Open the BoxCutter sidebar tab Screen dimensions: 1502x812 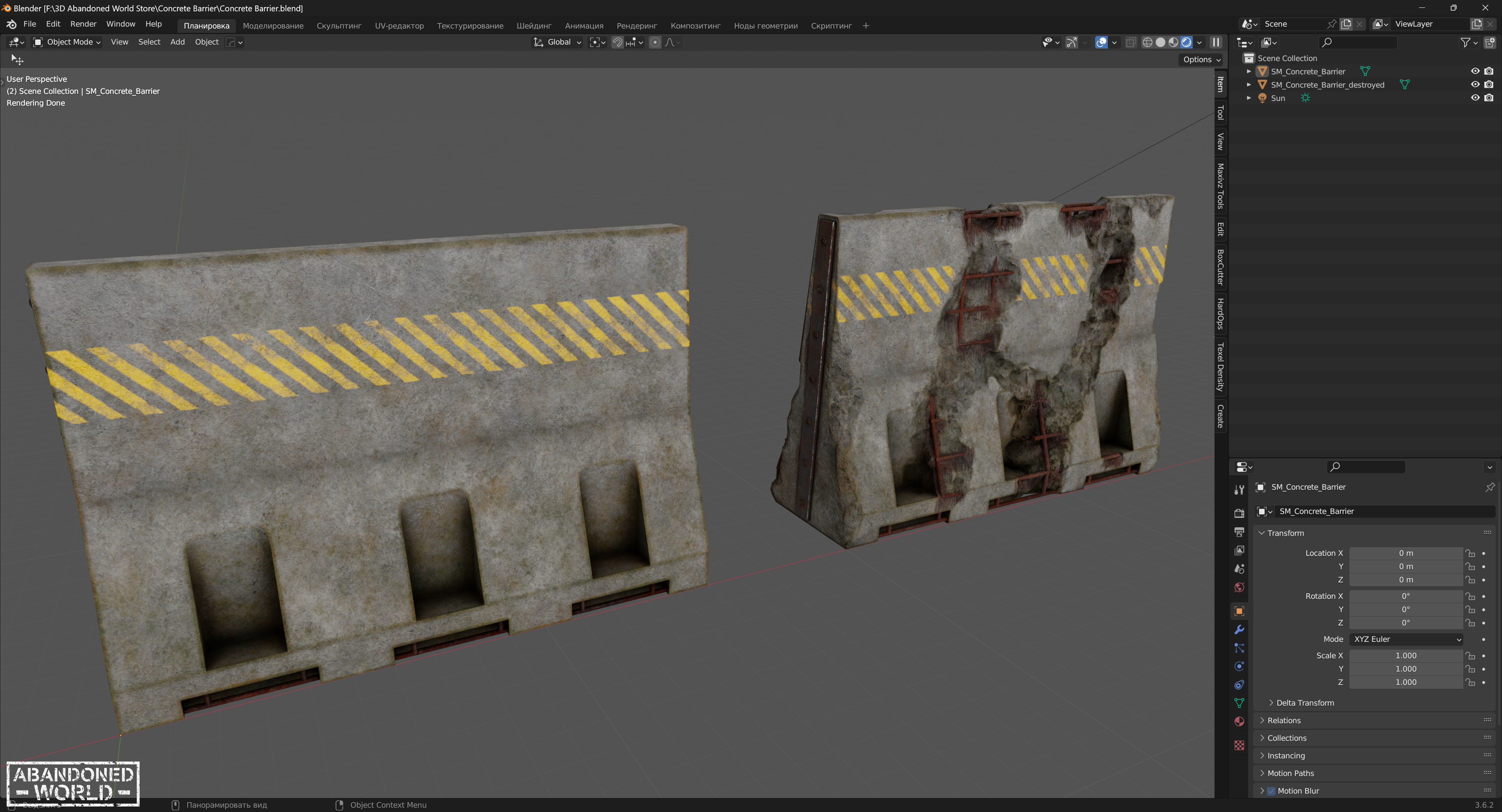pyautogui.click(x=1220, y=268)
